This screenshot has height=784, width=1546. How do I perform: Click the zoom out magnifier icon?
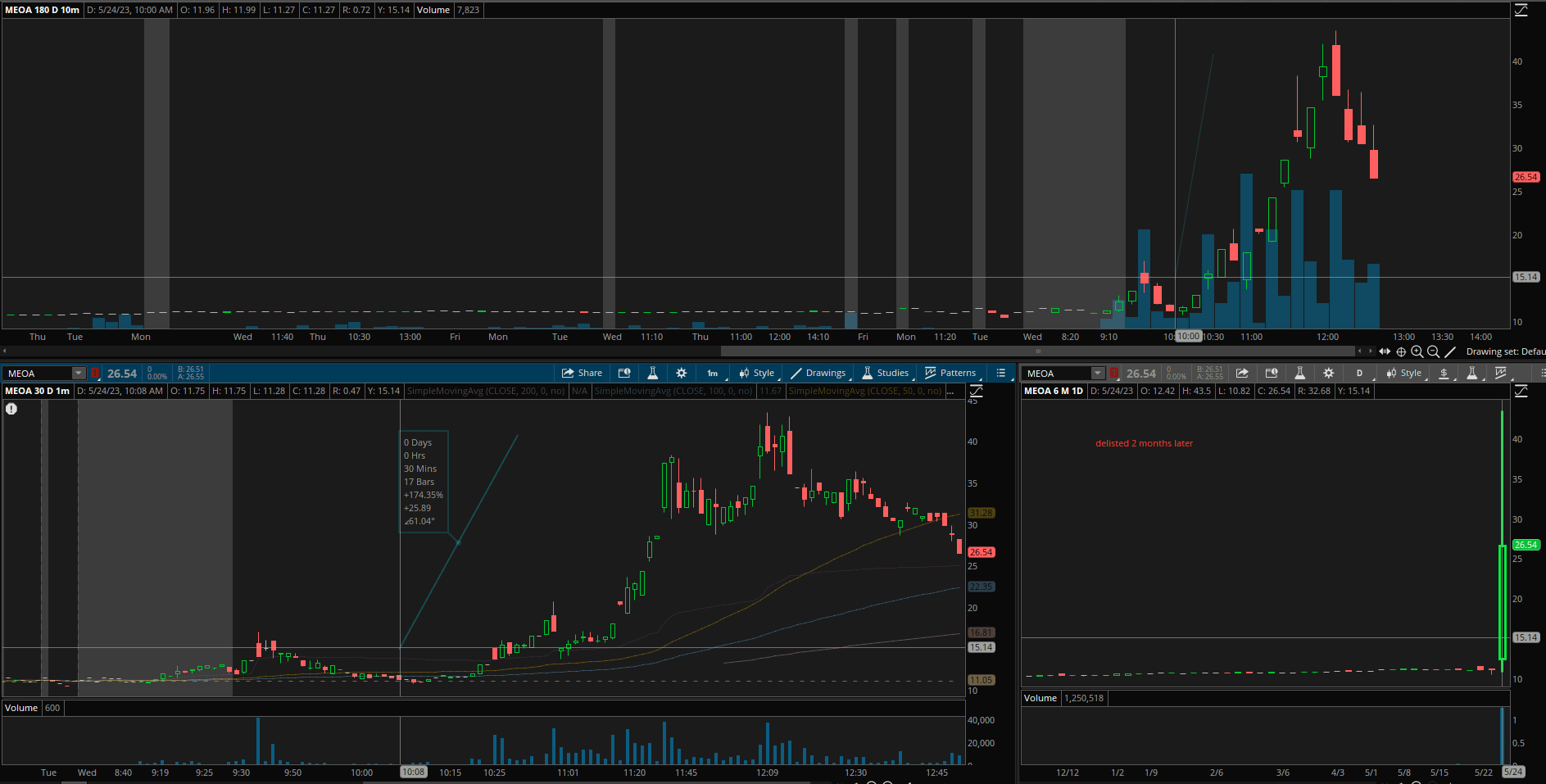(1433, 351)
